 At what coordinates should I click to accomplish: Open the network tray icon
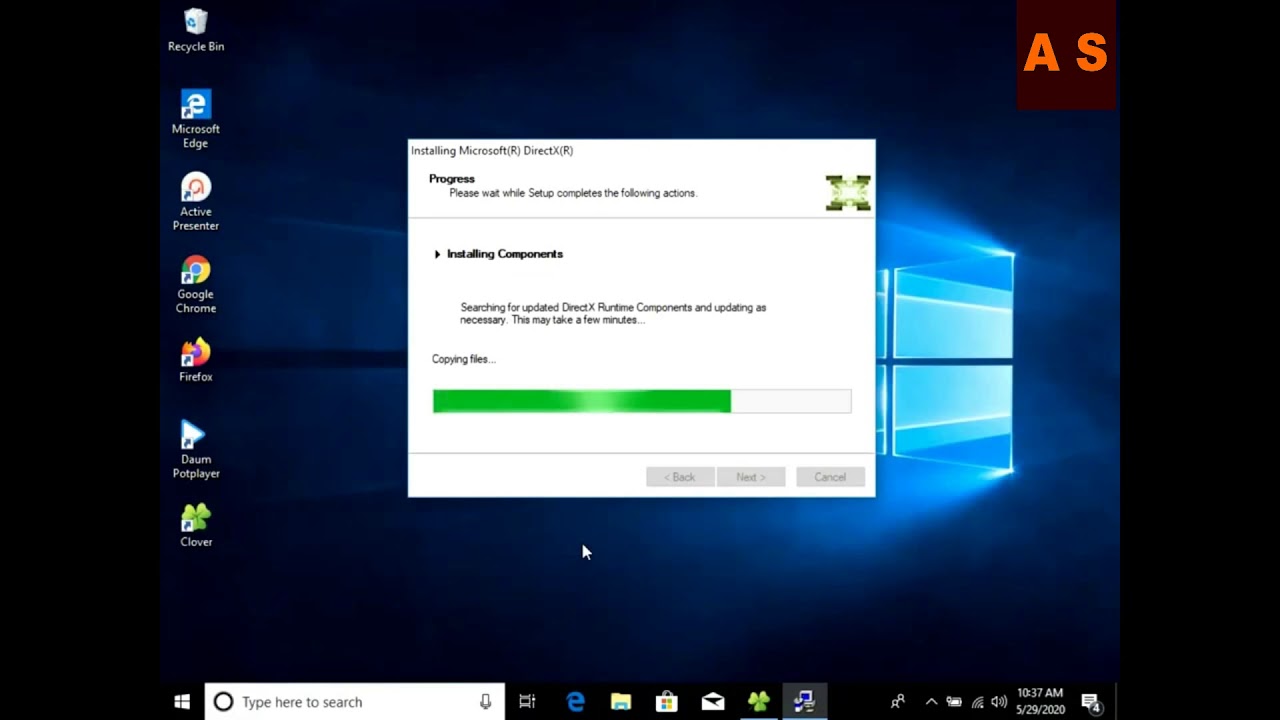(977, 702)
